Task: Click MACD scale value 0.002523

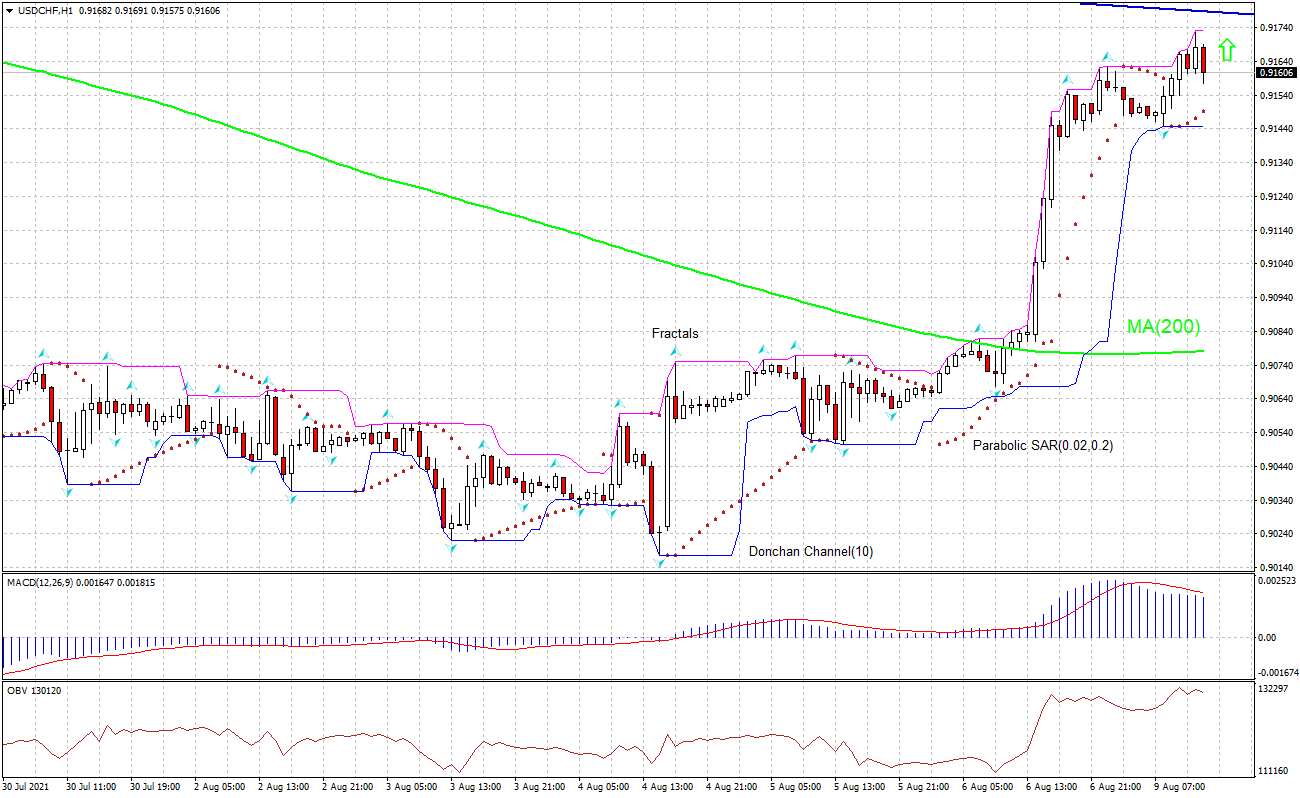Action: (1276, 581)
